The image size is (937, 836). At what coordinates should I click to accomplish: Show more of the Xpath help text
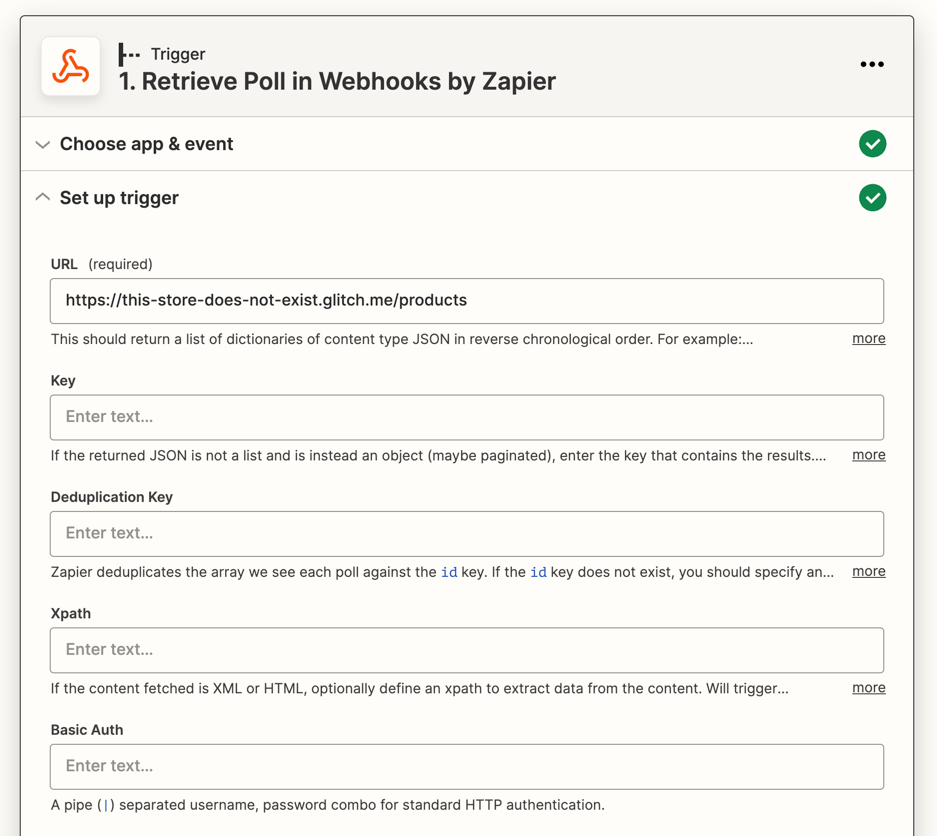click(868, 688)
